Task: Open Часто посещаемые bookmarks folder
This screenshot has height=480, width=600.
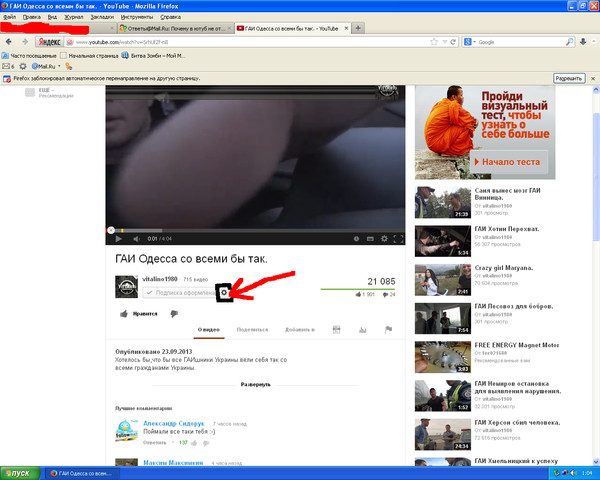Action: coord(29,56)
